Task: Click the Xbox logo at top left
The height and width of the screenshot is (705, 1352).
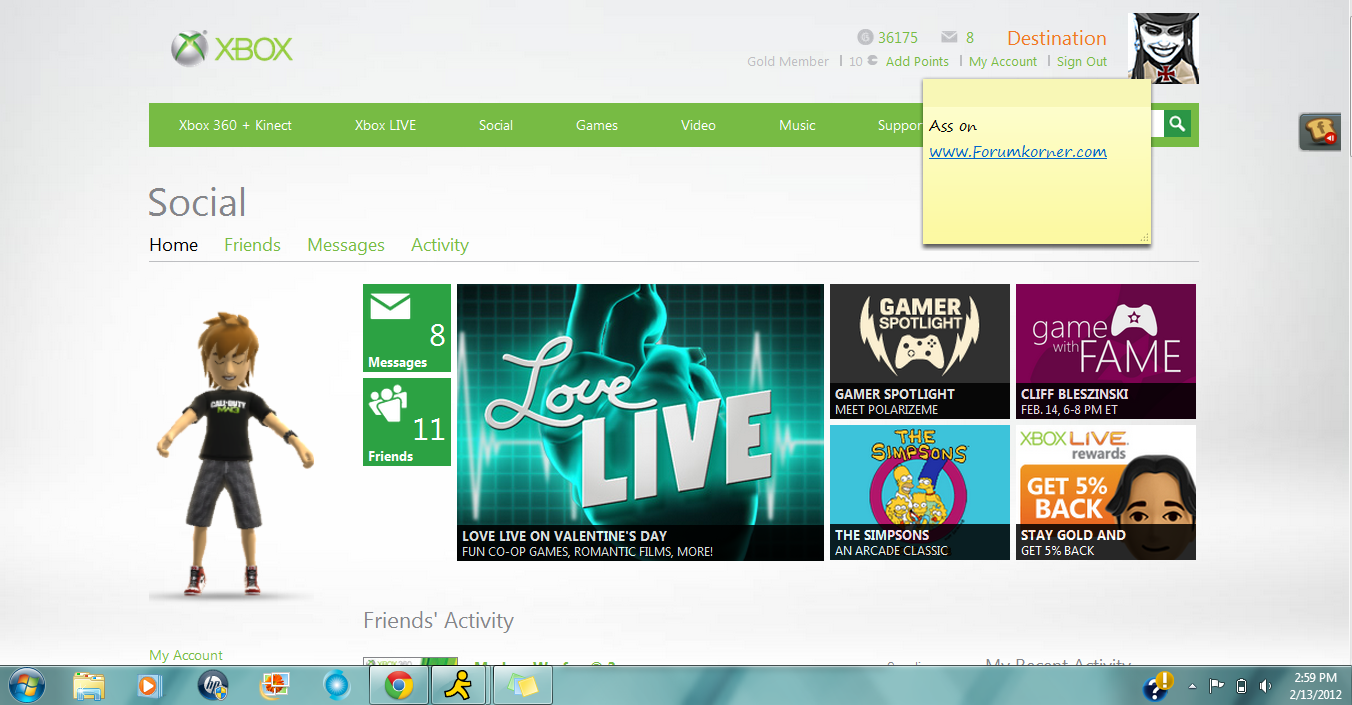Action: click(231, 48)
